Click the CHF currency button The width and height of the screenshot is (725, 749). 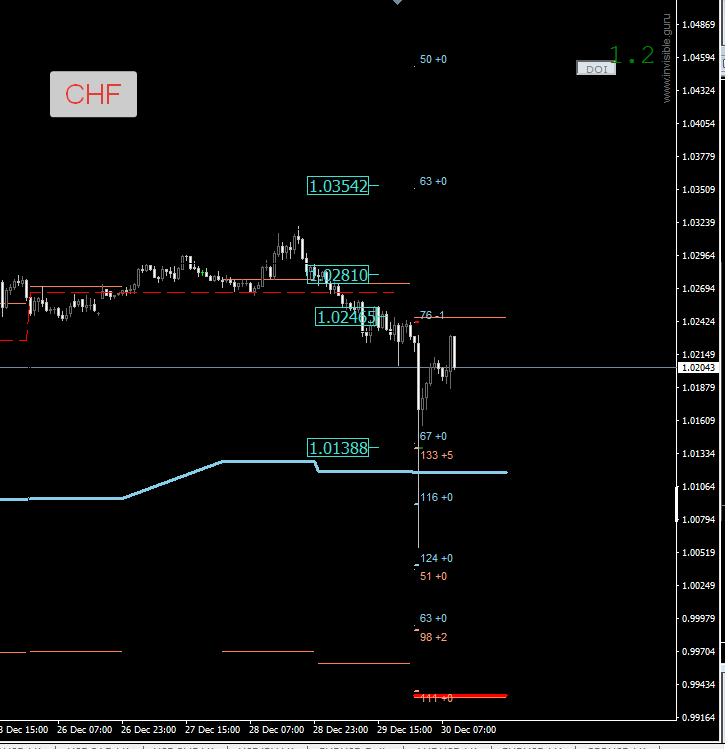[x=93, y=94]
